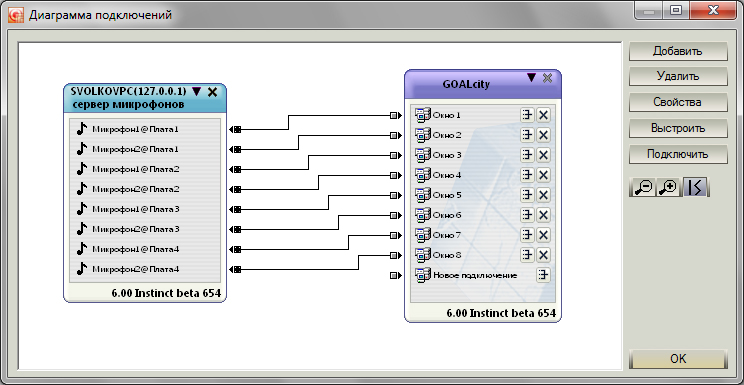Click input connector of Новое подключение
This screenshot has width=744, height=385.
point(396,275)
